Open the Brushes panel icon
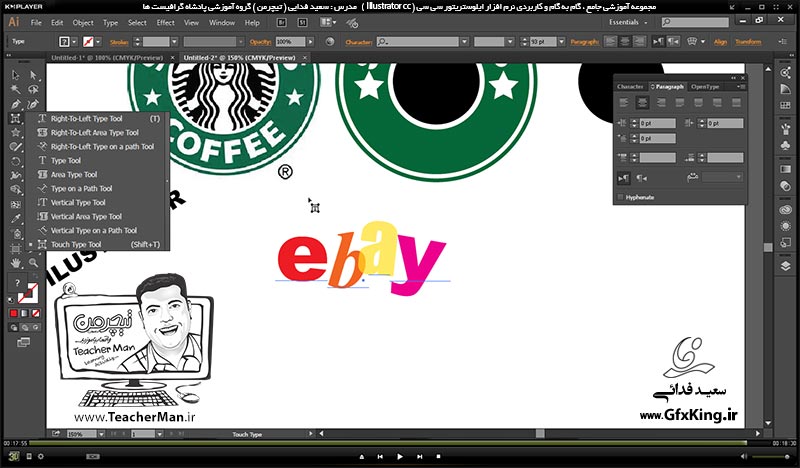 [x=786, y=129]
